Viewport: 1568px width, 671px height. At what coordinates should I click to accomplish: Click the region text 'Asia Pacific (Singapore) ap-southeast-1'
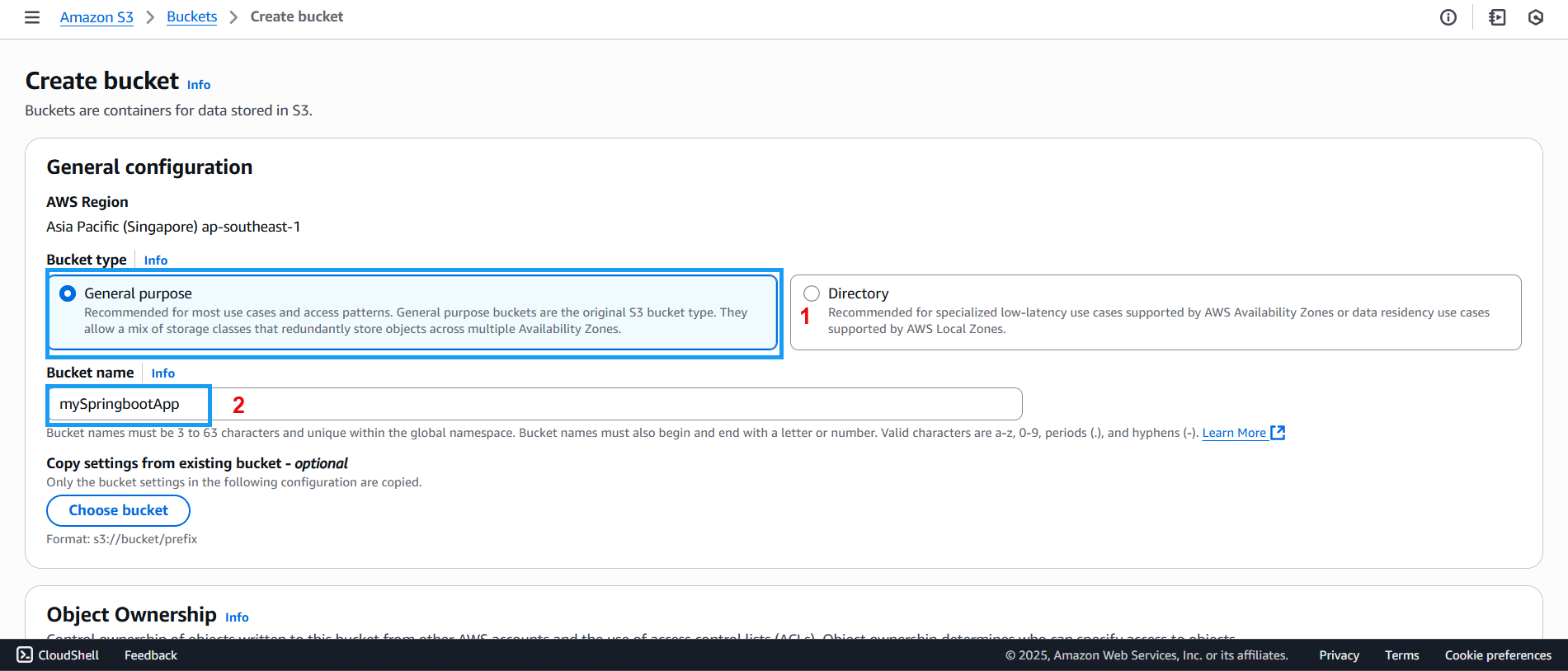coord(173,227)
